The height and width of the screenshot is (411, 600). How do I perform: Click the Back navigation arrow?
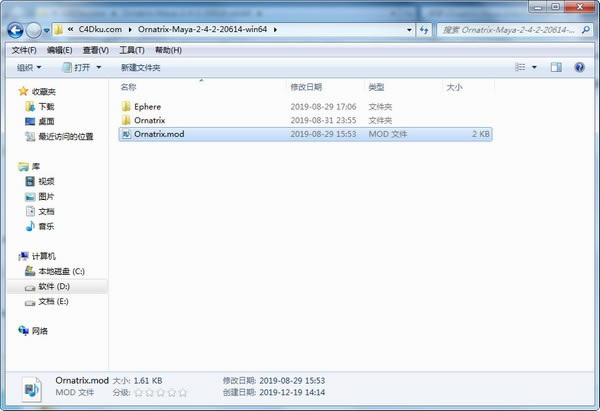click(x=15, y=31)
